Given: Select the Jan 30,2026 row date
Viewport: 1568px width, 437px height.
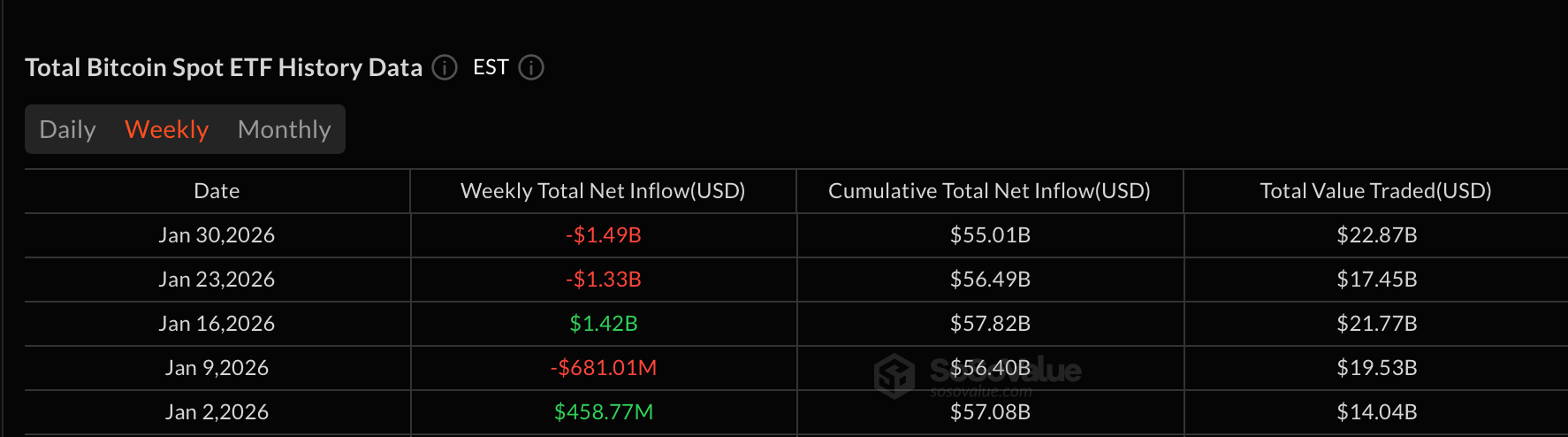Looking at the screenshot, I should (217, 235).
